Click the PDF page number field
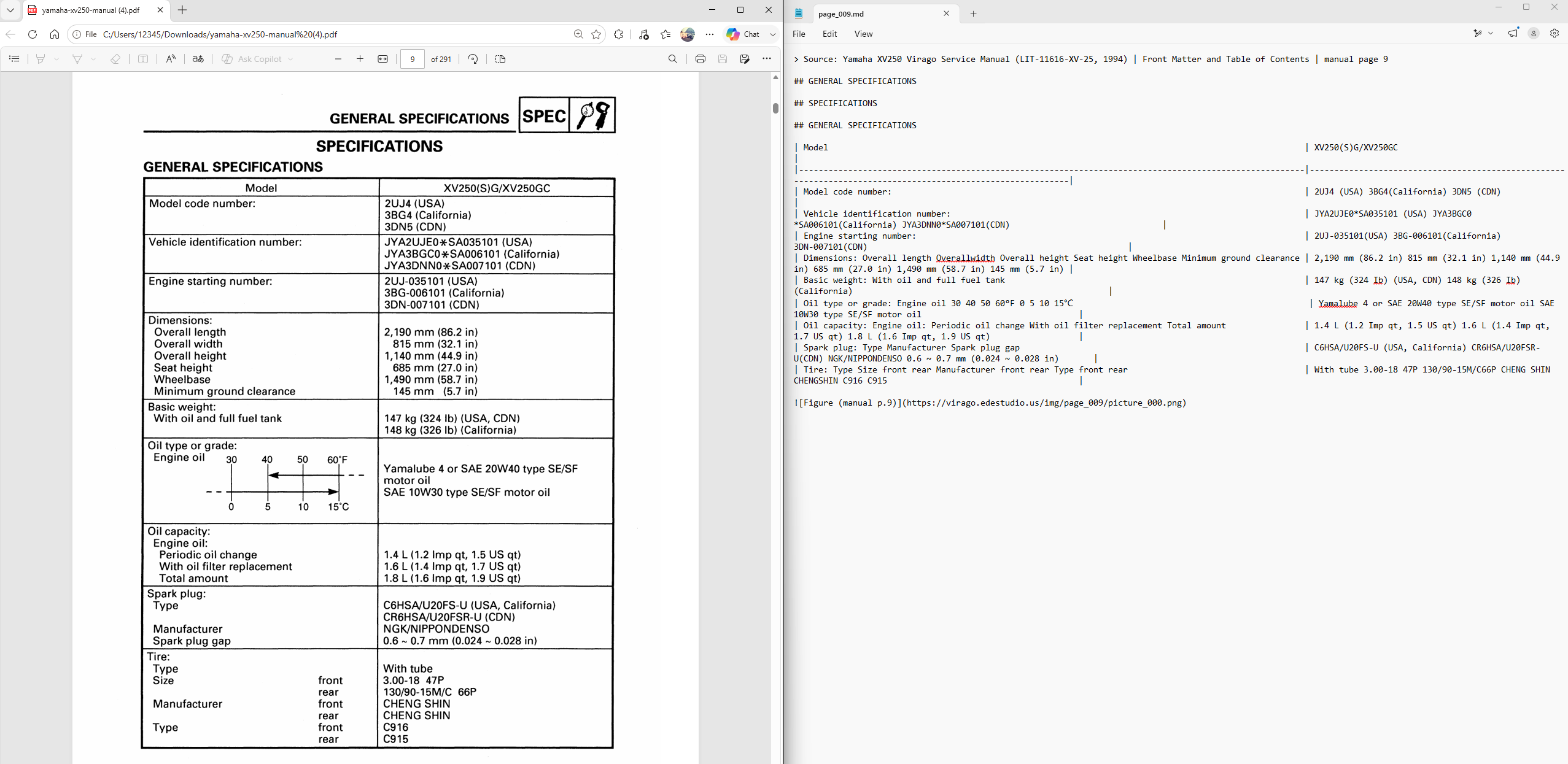This screenshot has height=764, width=1568. (x=413, y=59)
